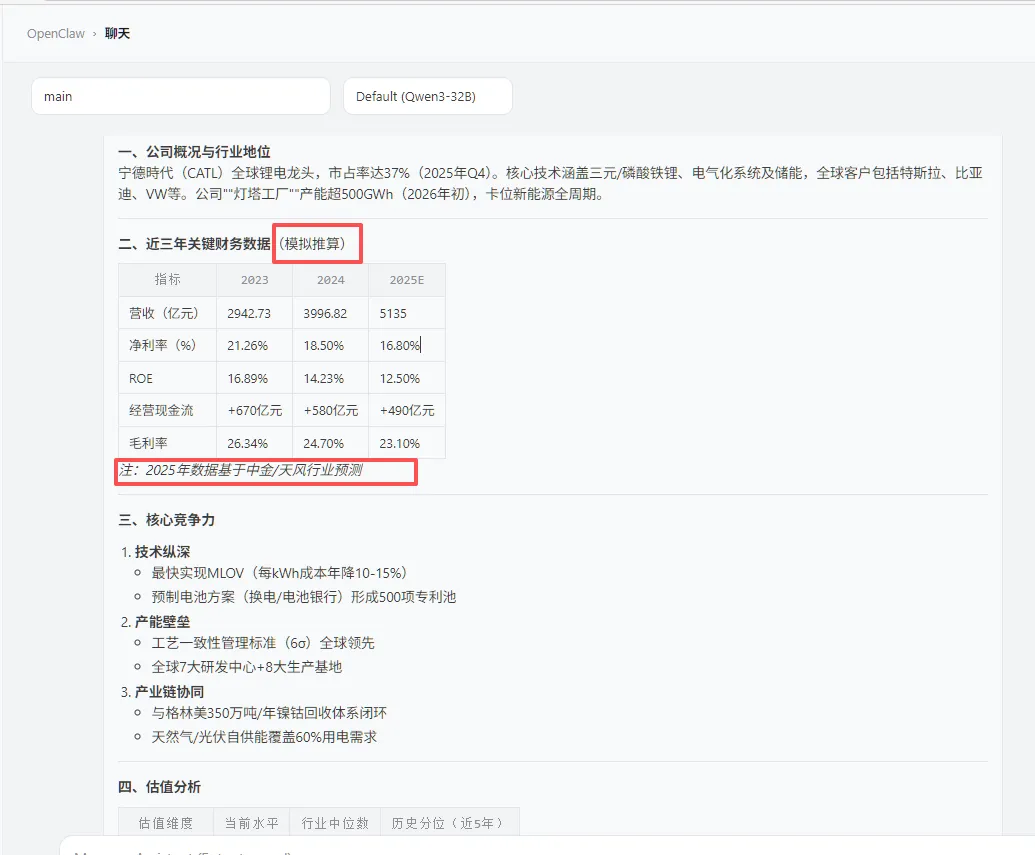
Task: Click the note 注:2025年数据基于中金/天风行业预测
Action: click(241, 470)
